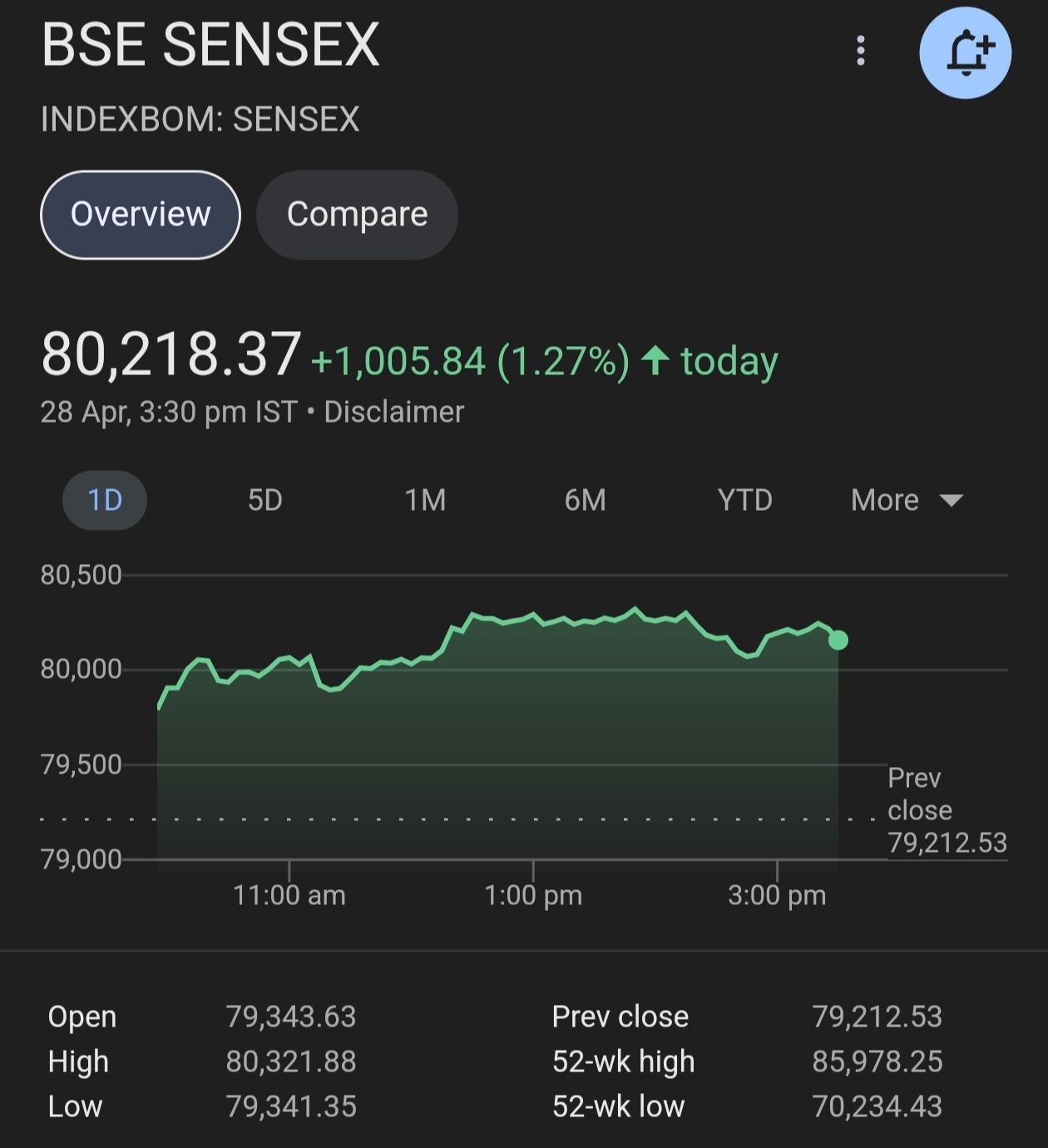Show the 1M chart range

pos(425,500)
